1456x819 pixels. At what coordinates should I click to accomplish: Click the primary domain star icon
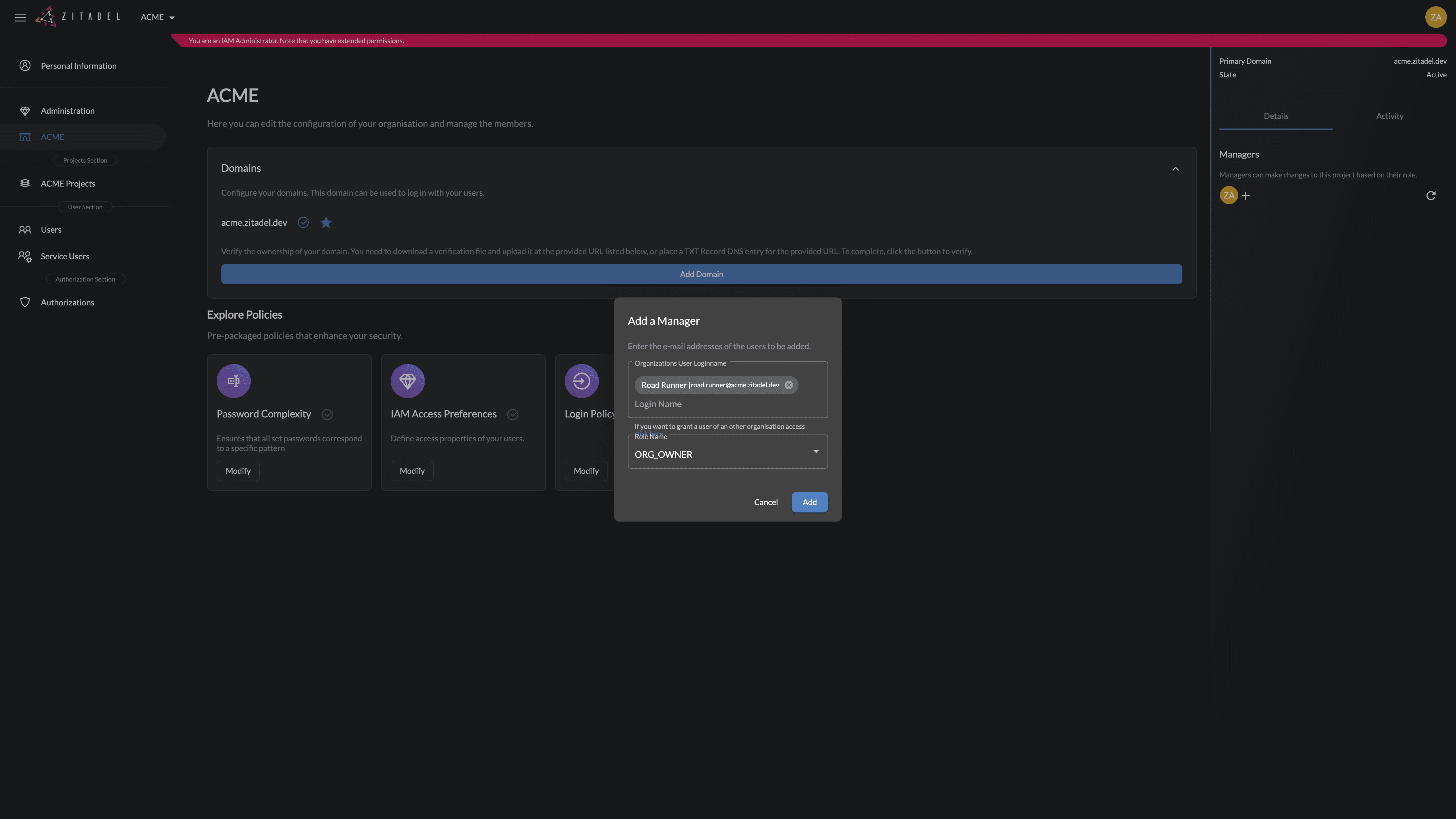[x=326, y=223]
